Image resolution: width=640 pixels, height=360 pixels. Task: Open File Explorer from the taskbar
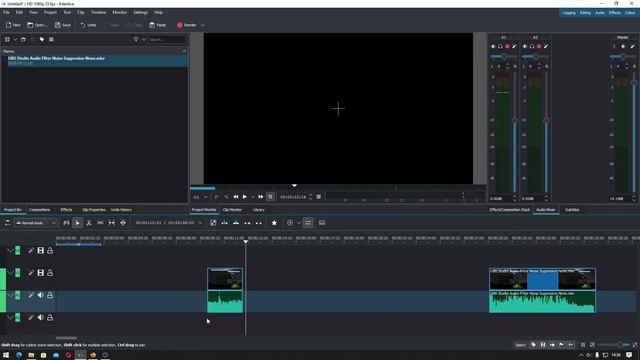coord(31,355)
